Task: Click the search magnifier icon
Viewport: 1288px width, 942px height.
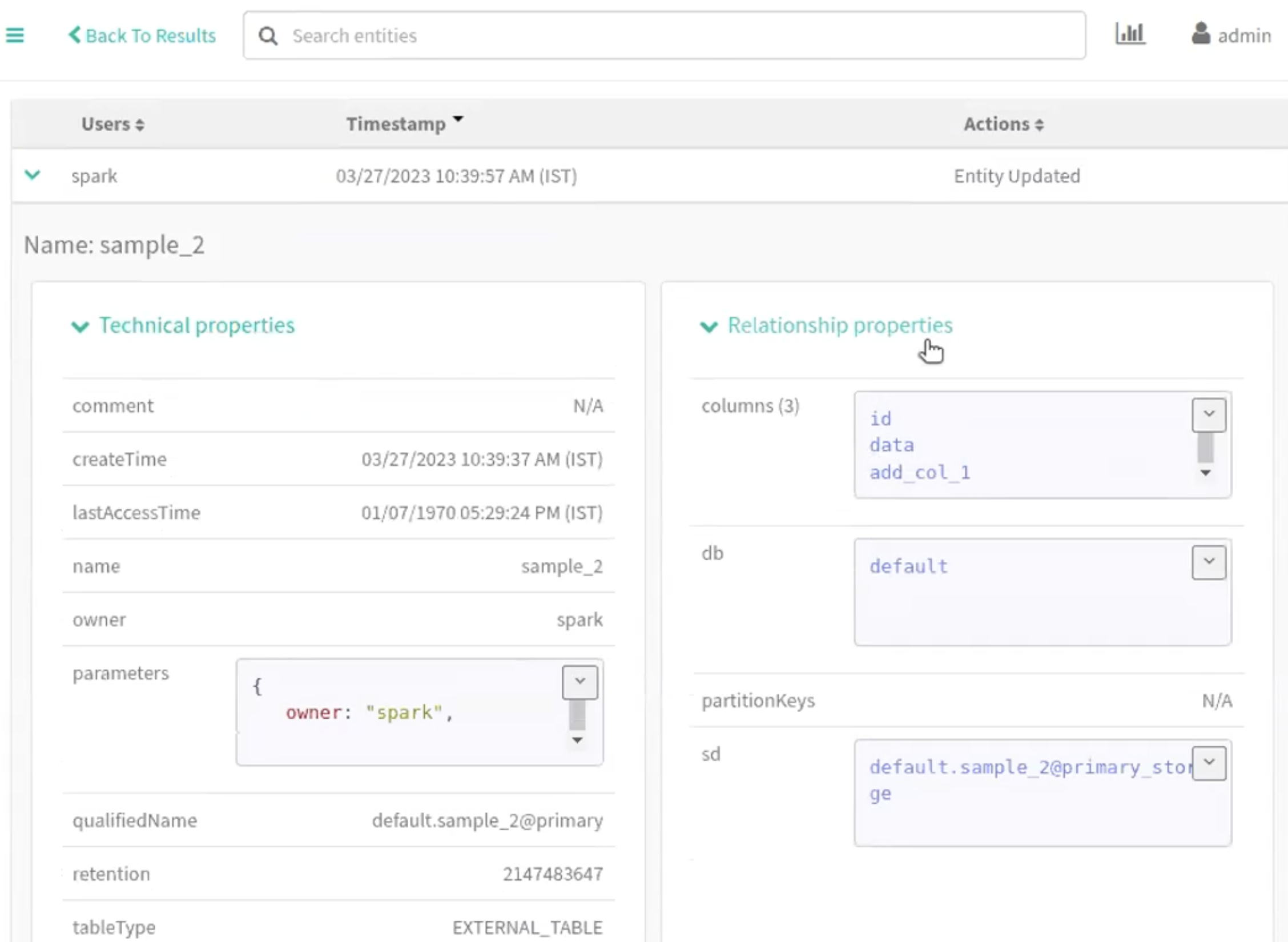Action: [x=268, y=36]
